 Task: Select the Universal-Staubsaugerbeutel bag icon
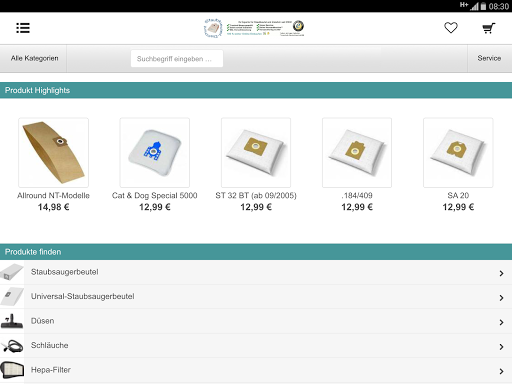[12, 297]
